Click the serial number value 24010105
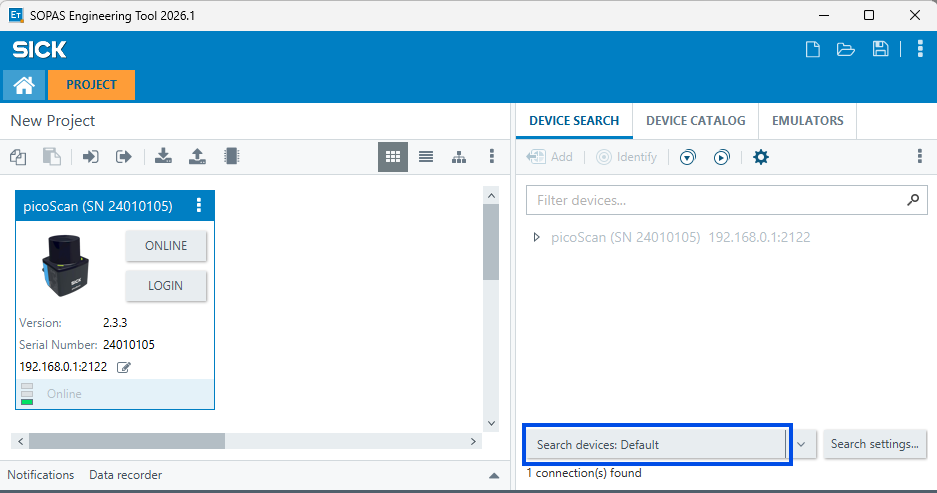 (128, 345)
